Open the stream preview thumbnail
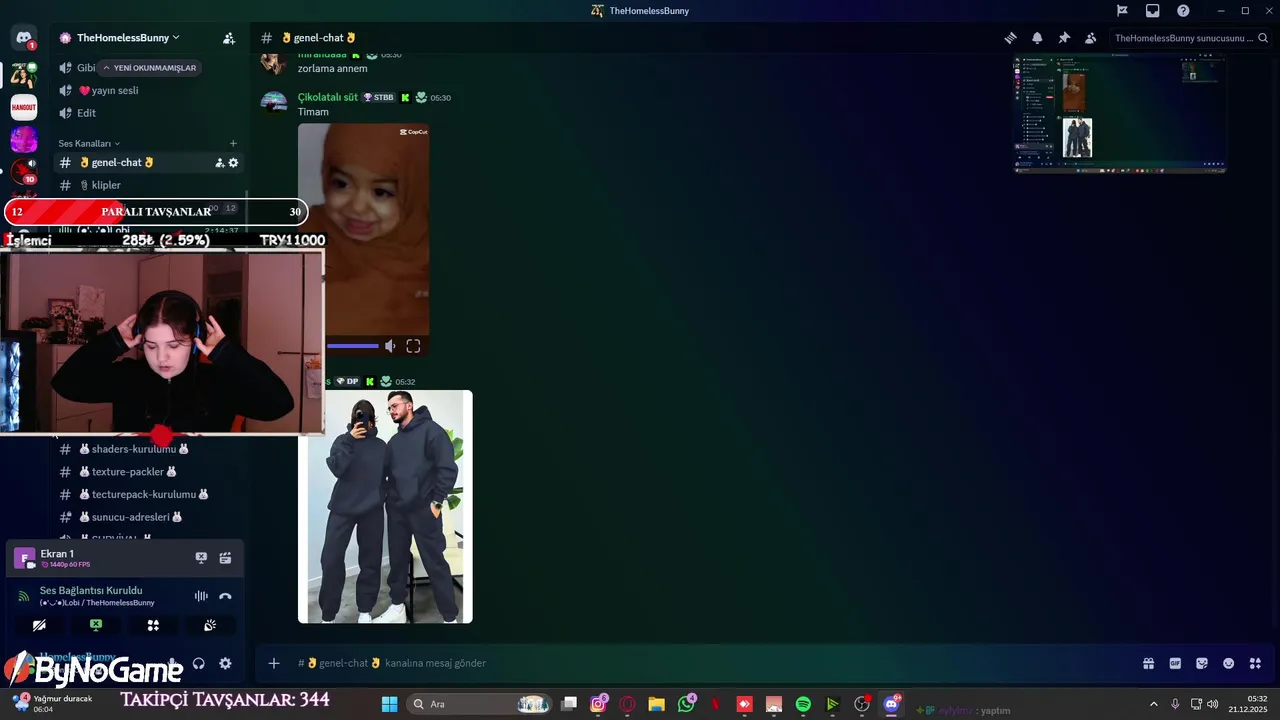Viewport: 1280px width, 720px height. (x=1120, y=114)
